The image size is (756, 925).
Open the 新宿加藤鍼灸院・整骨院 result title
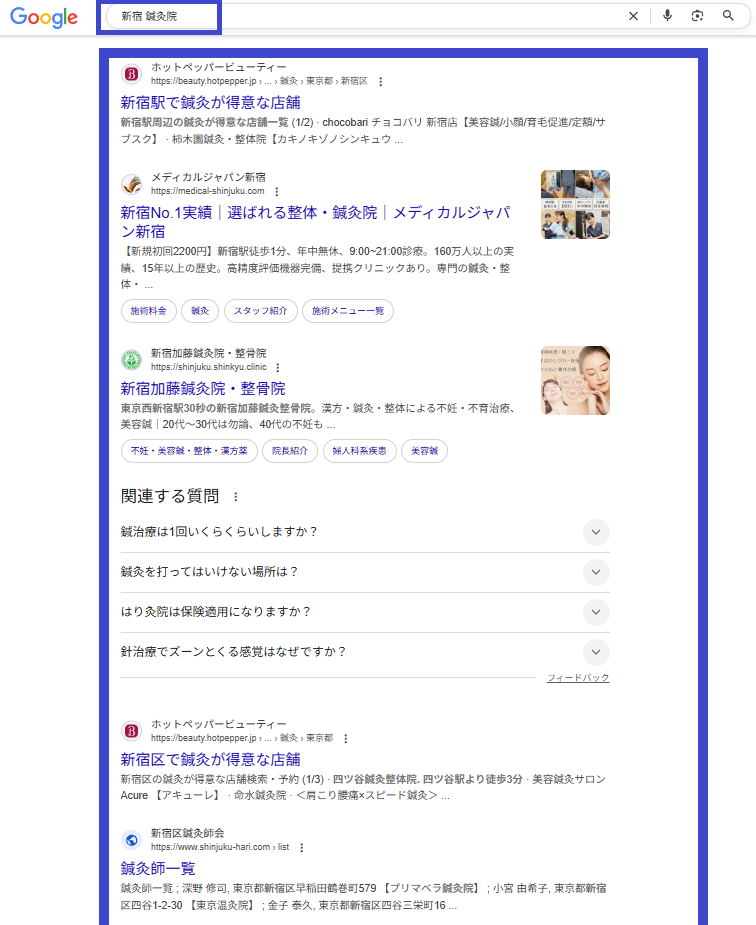203,389
